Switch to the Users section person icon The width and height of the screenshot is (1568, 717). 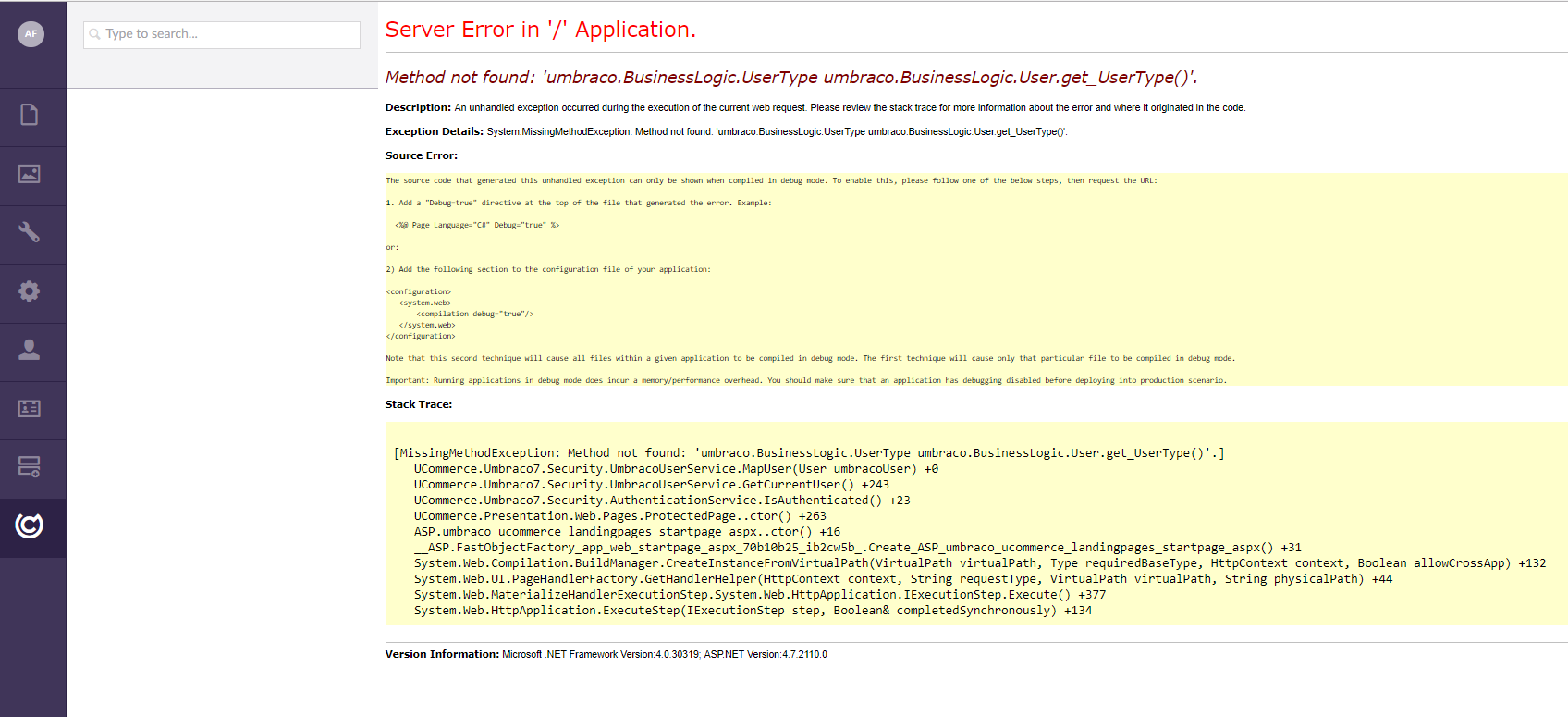[x=30, y=350]
